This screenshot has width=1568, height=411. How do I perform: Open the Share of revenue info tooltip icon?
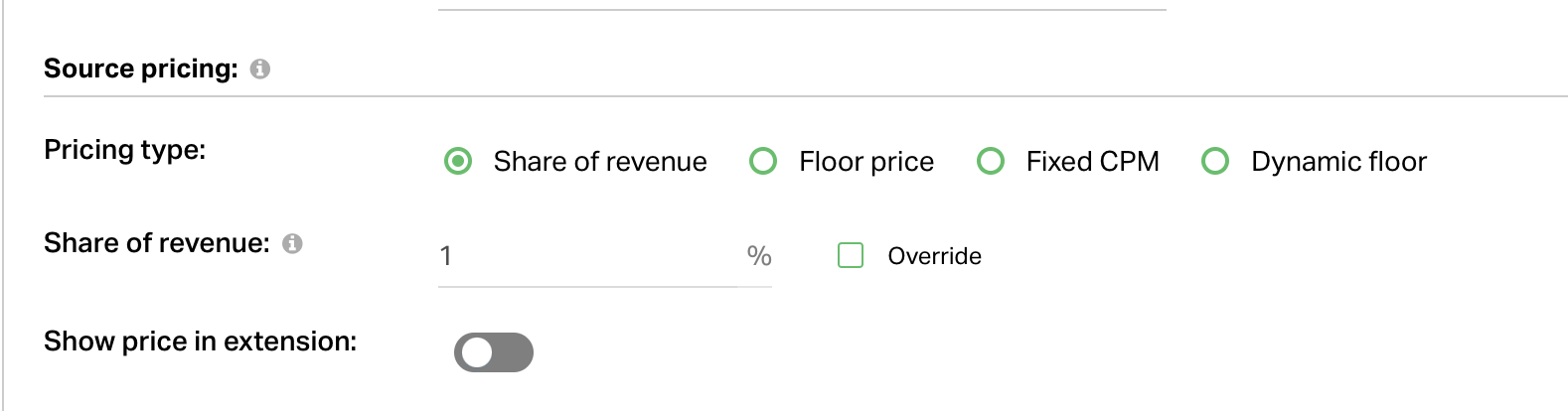pyautogui.click(x=292, y=243)
